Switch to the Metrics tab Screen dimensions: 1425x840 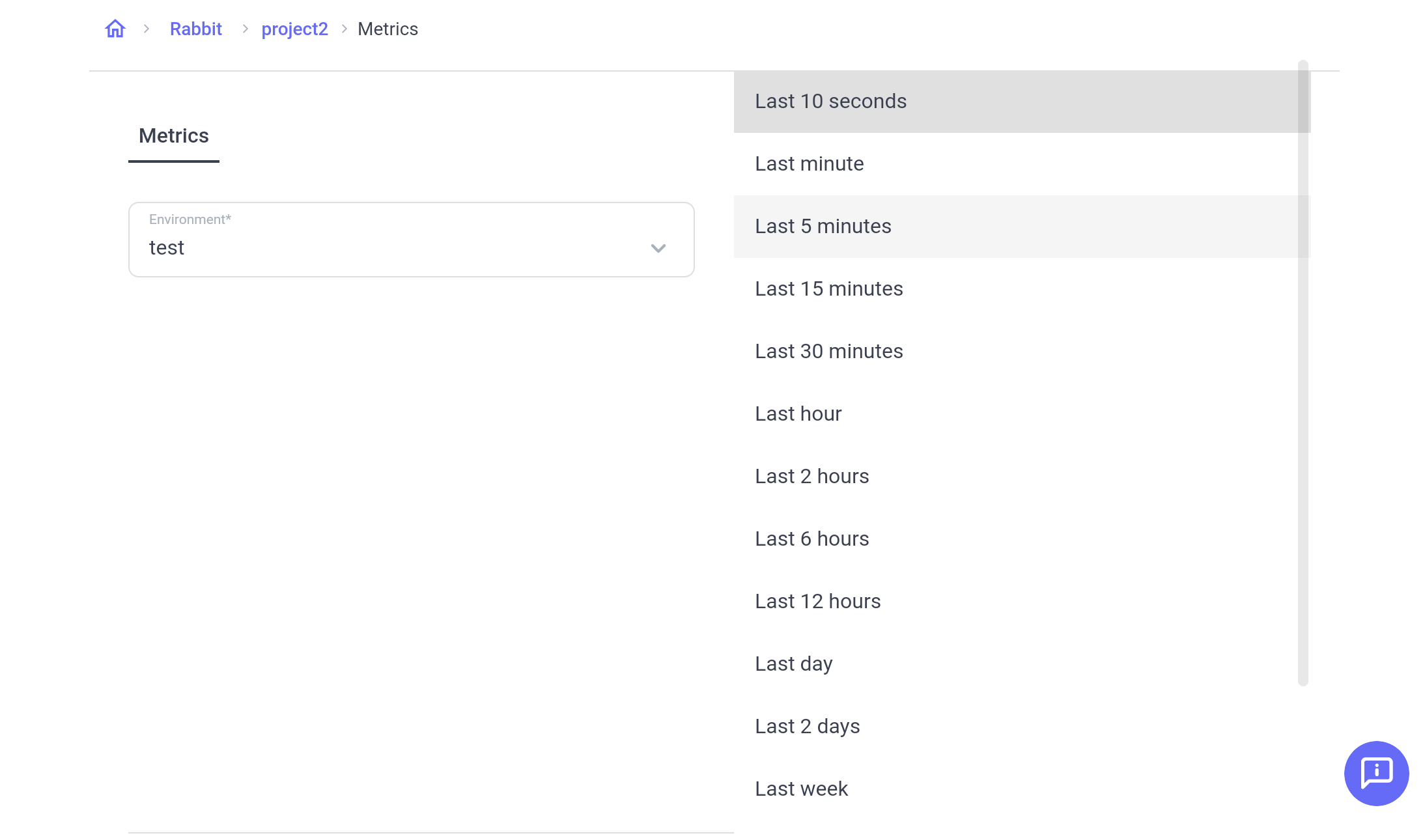pos(173,135)
